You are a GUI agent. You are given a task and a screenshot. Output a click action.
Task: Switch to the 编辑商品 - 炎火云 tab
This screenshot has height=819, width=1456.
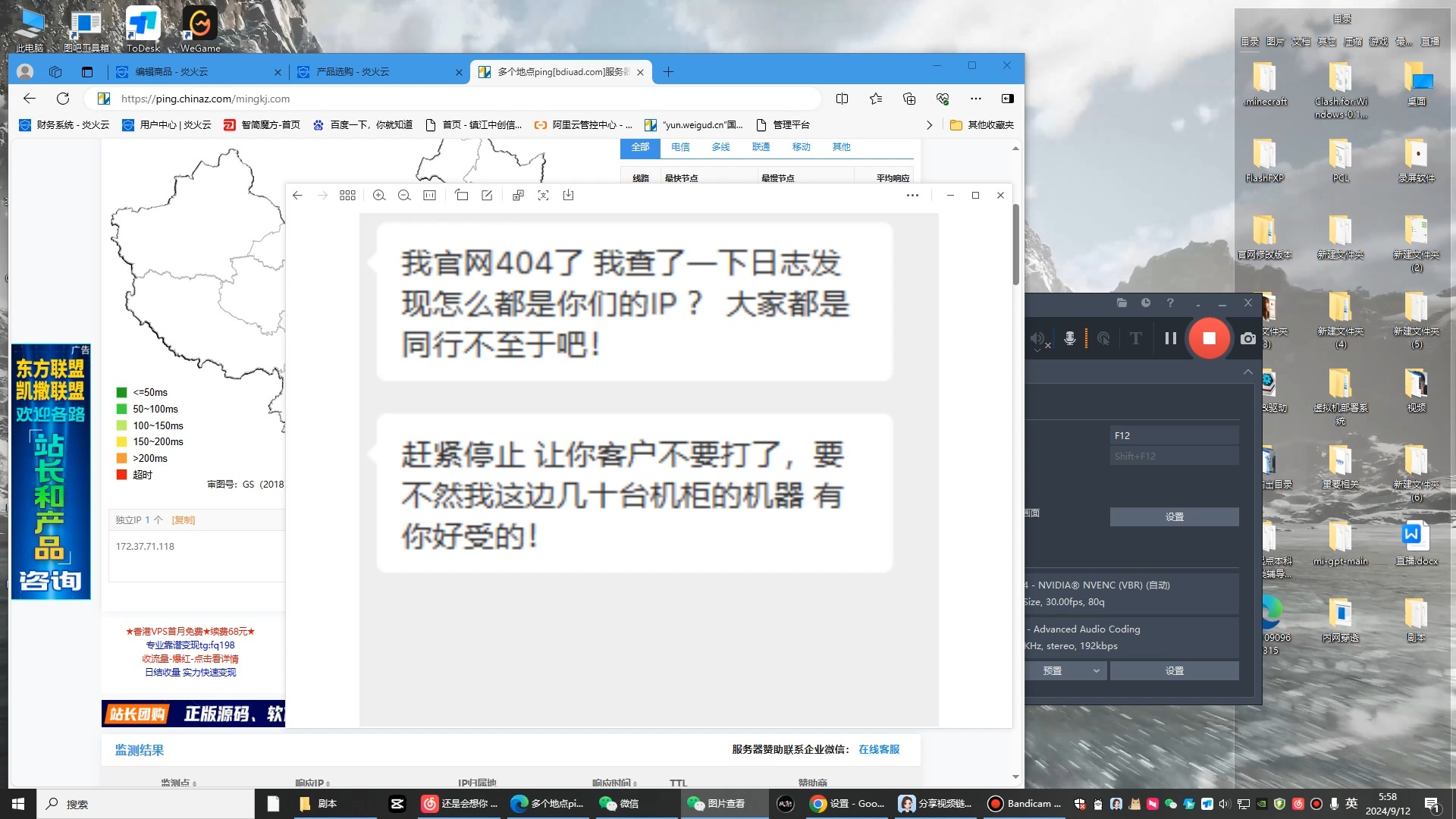(x=197, y=72)
